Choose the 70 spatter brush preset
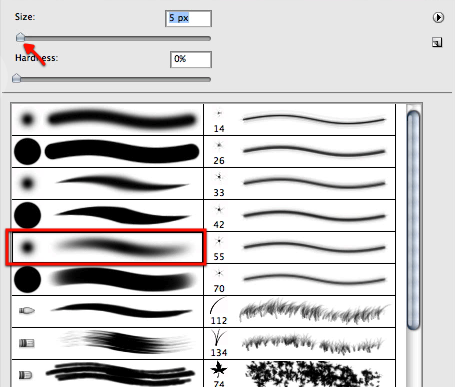 (299, 279)
